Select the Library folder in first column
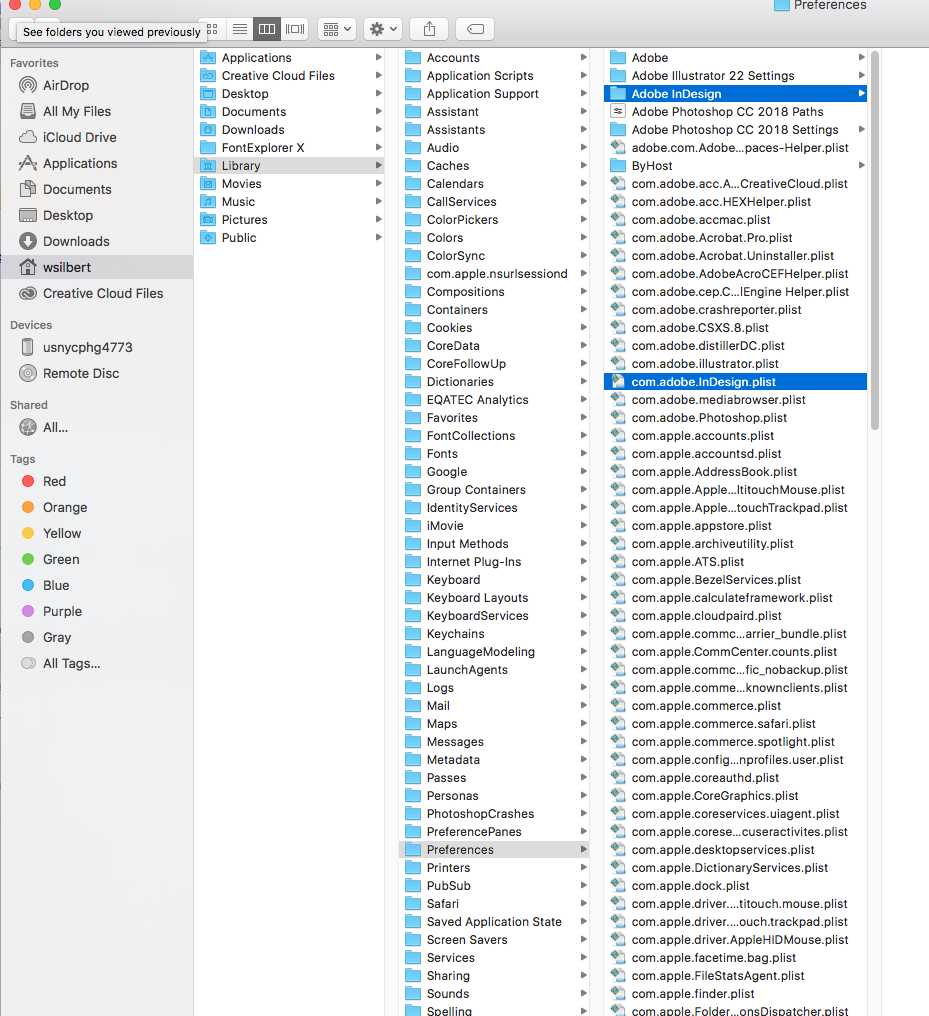The width and height of the screenshot is (929, 1016). coord(290,166)
